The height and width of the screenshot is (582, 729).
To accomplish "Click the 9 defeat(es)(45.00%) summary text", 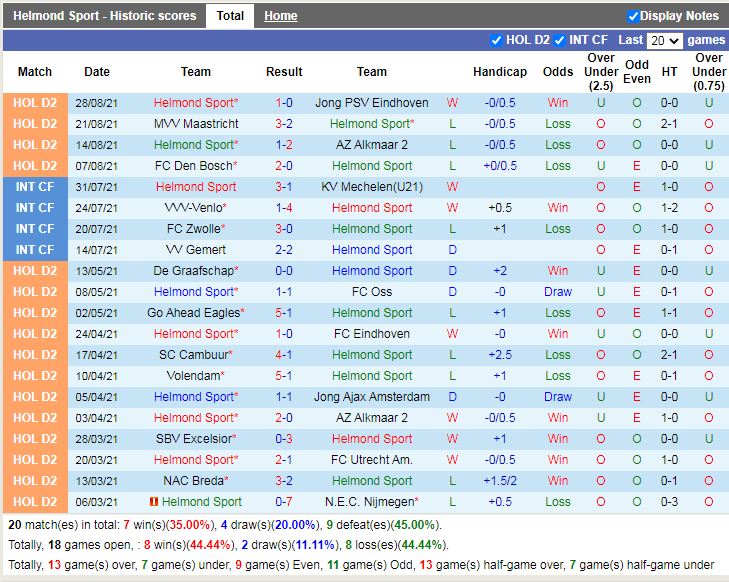I will pyautogui.click(x=382, y=525).
